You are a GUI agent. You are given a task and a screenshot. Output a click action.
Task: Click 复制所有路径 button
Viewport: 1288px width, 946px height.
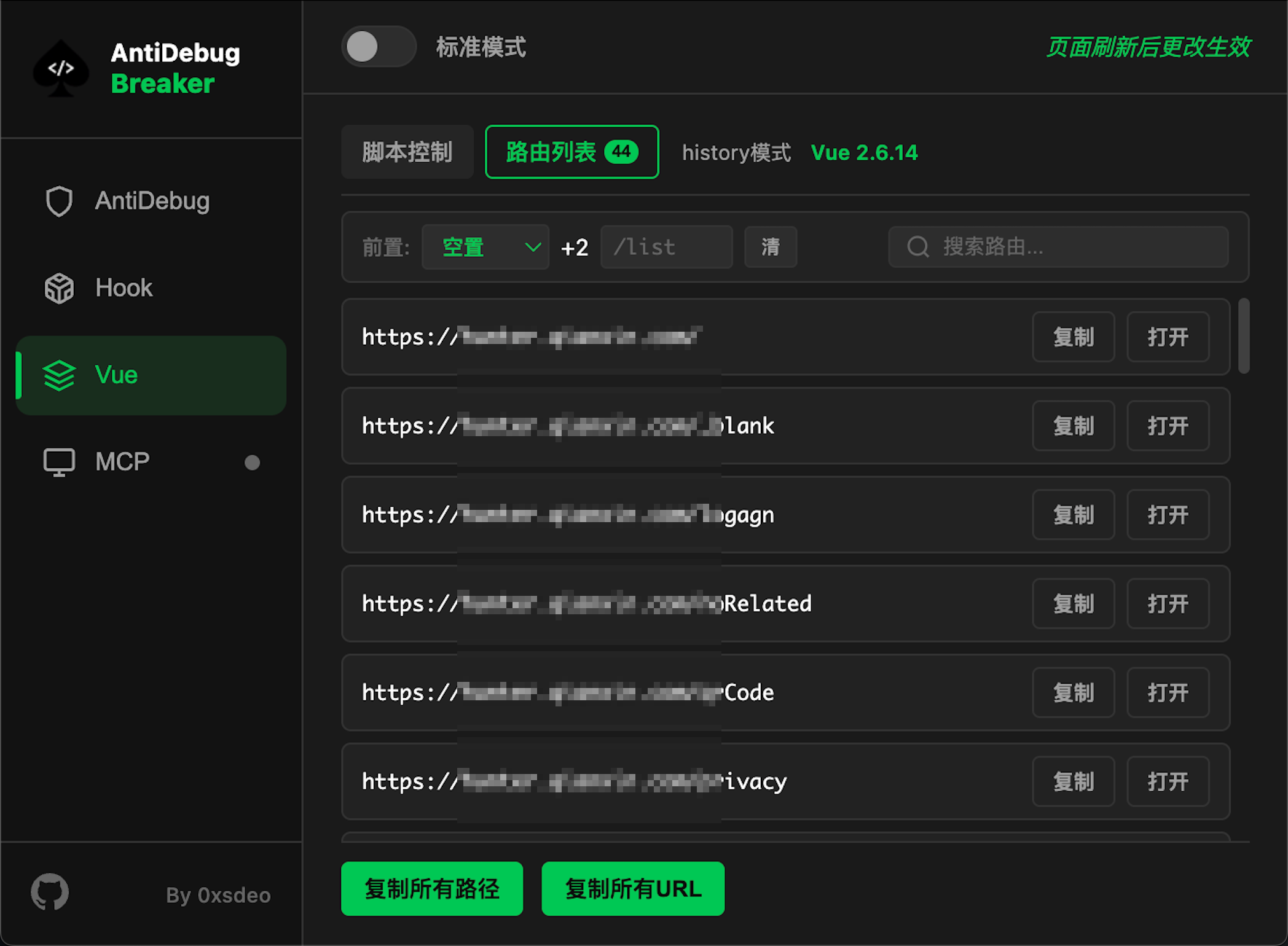pos(432,889)
